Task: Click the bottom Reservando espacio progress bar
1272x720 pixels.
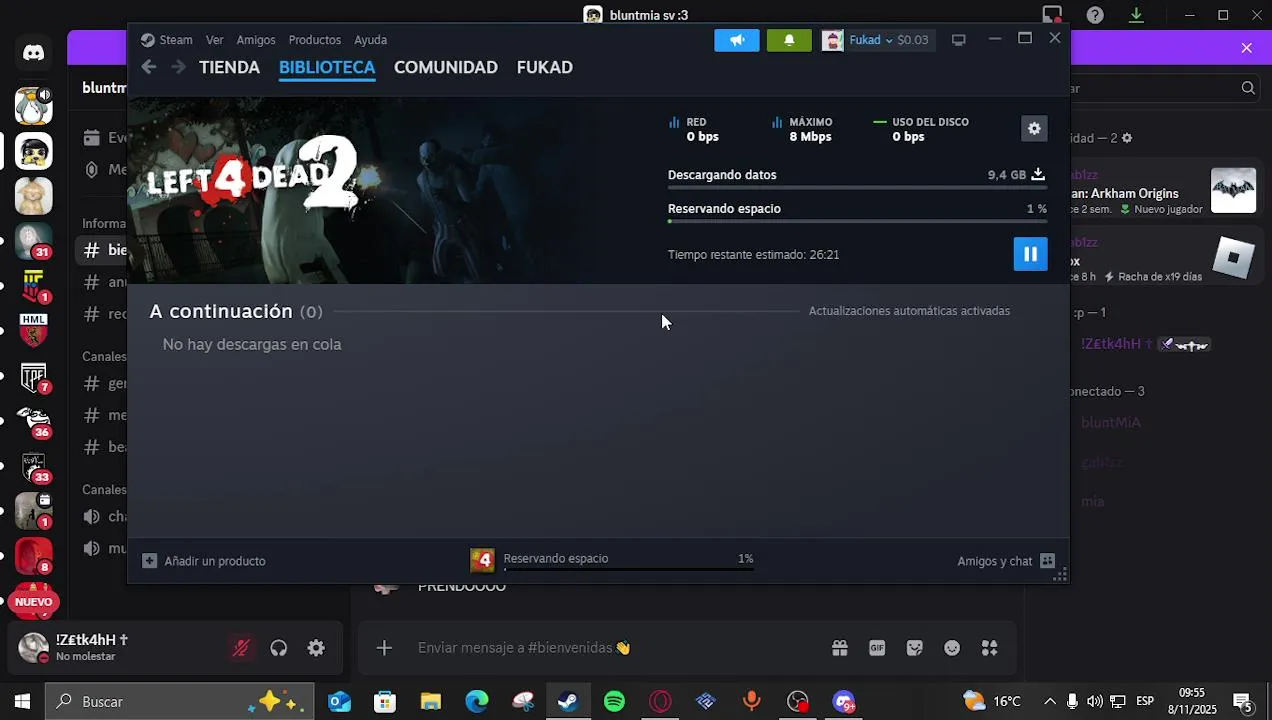Action: [x=628, y=570]
